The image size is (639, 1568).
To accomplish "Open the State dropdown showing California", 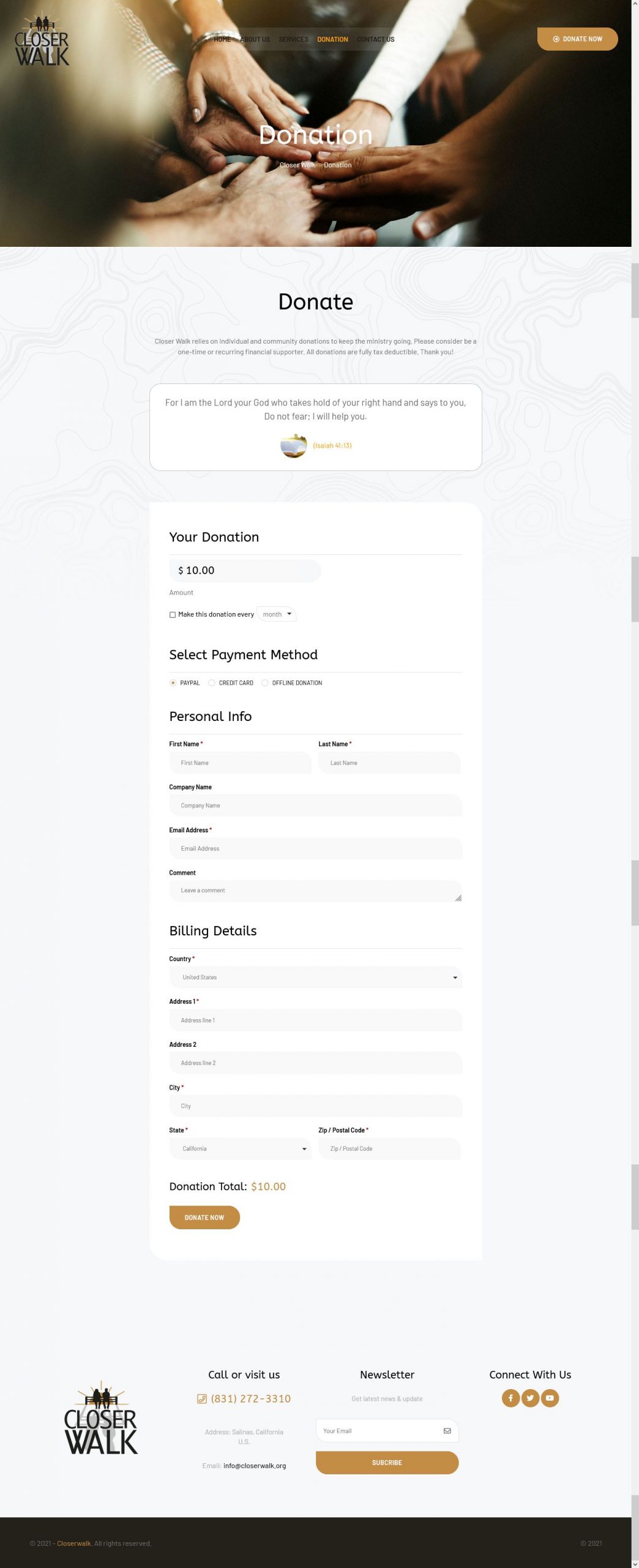I will tap(240, 1148).
